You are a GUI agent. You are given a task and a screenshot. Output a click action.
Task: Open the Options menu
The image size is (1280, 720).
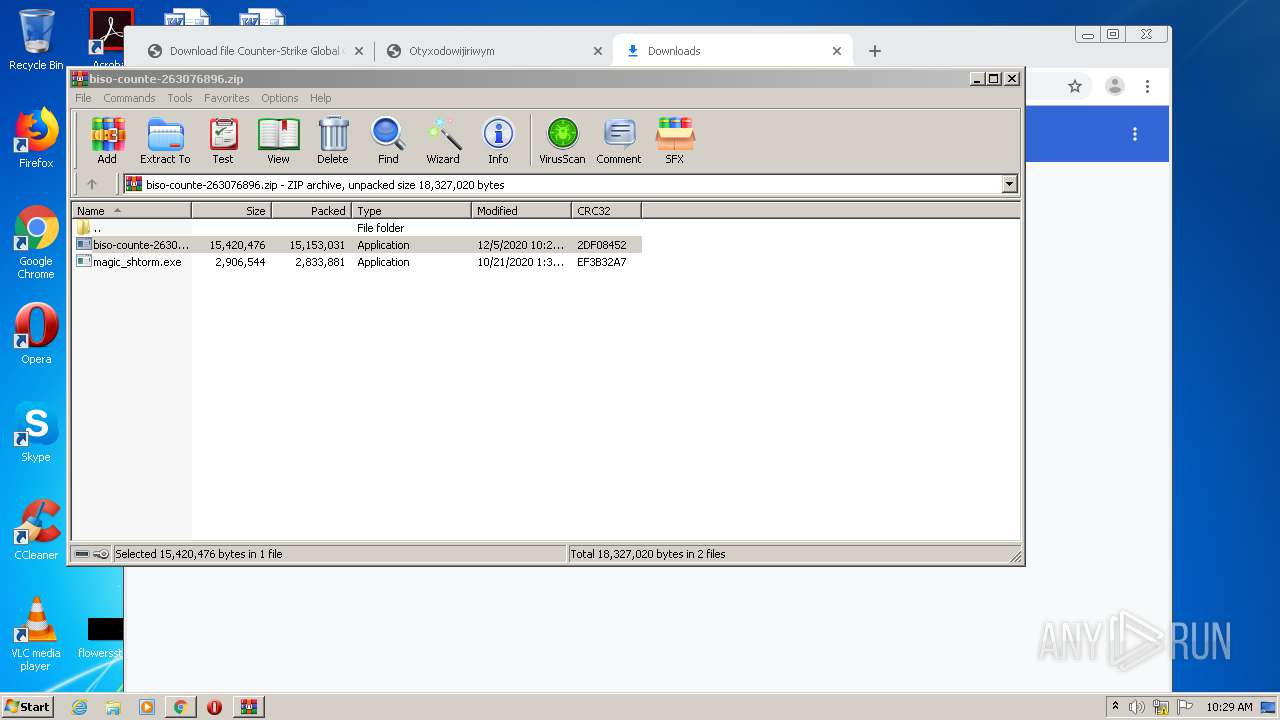pos(280,98)
